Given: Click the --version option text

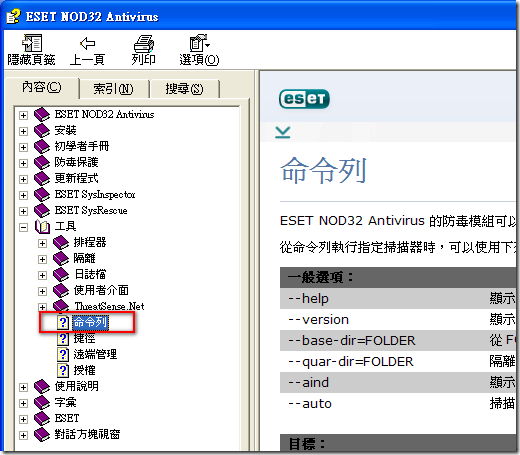Looking at the screenshot, I should pos(318,320).
